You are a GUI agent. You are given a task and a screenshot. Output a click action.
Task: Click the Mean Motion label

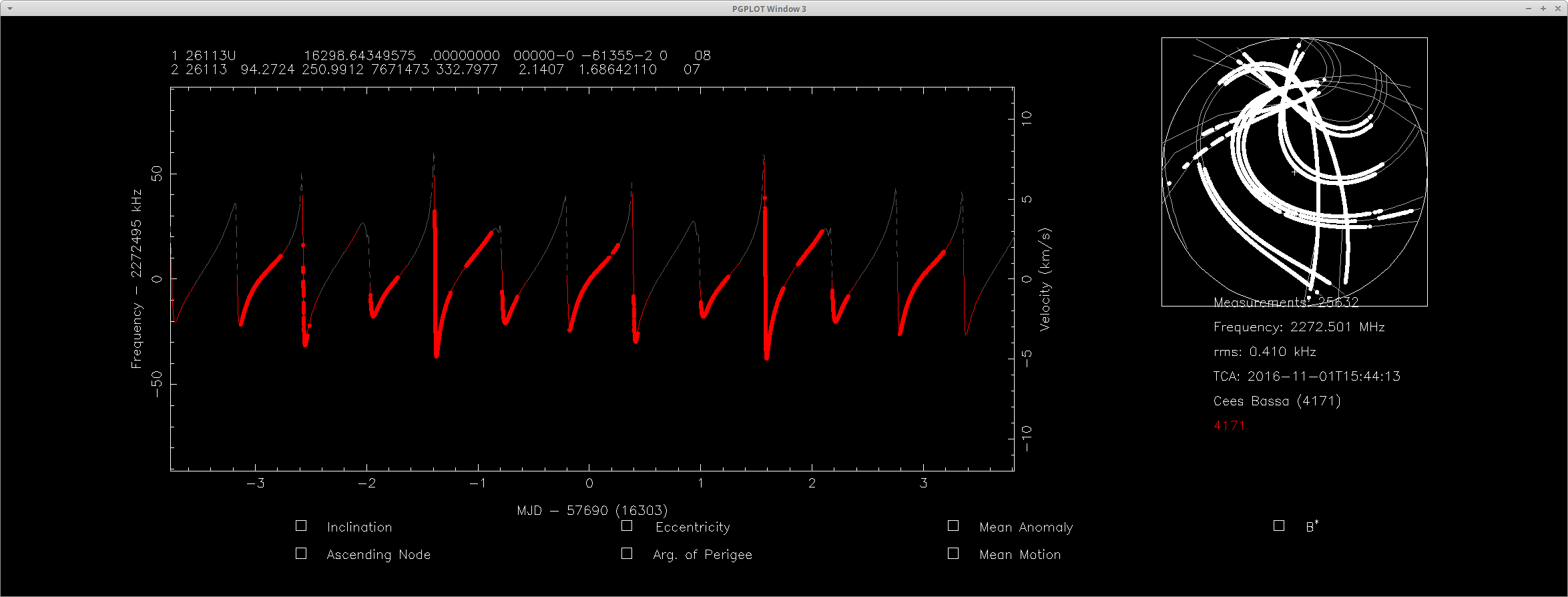click(1020, 554)
